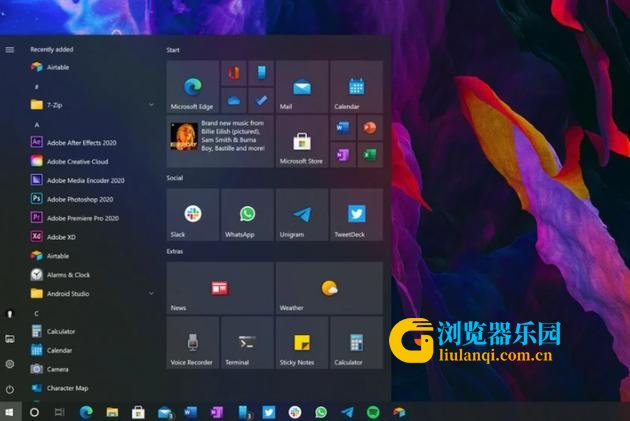Open the News tile
Viewport: 630px width, 421px height.
pyautogui.click(x=220, y=288)
